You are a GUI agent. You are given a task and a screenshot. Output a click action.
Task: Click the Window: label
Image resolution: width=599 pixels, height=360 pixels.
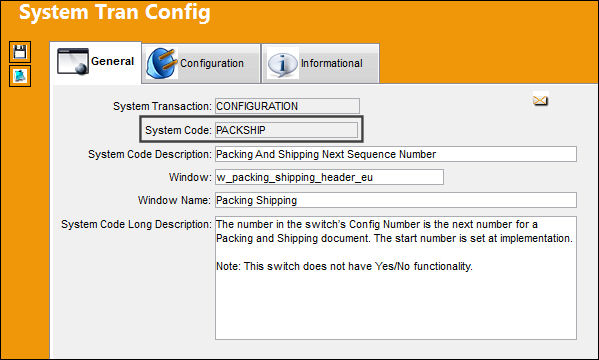(190, 177)
